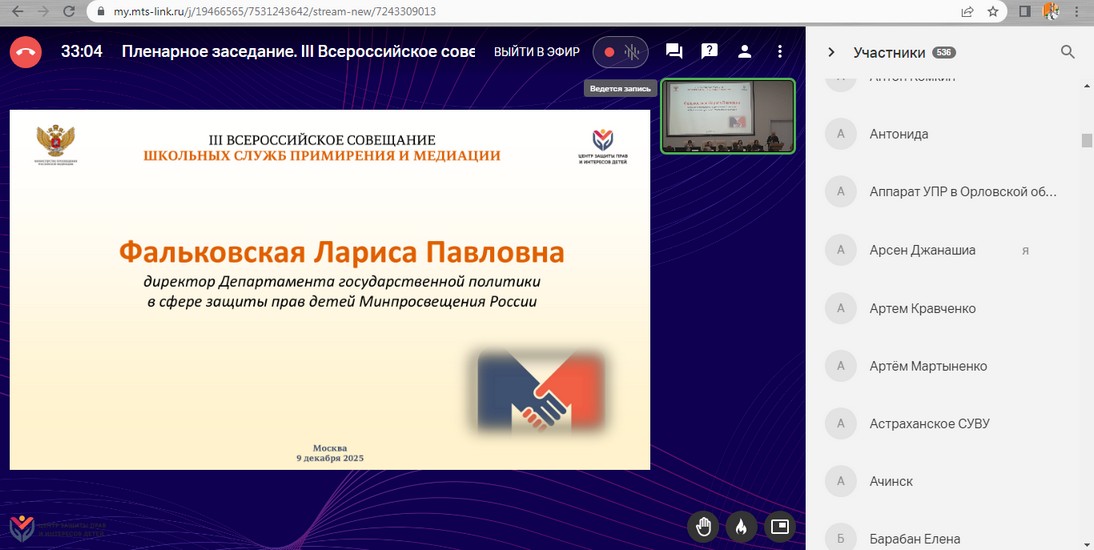
Task: Raise hand using the hand icon
Action: [x=704, y=525]
